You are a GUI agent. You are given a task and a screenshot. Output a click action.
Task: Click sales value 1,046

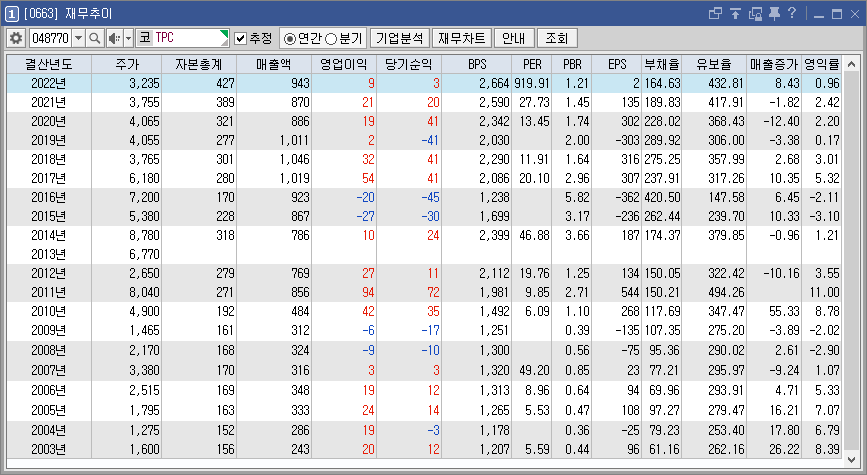[294, 159]
